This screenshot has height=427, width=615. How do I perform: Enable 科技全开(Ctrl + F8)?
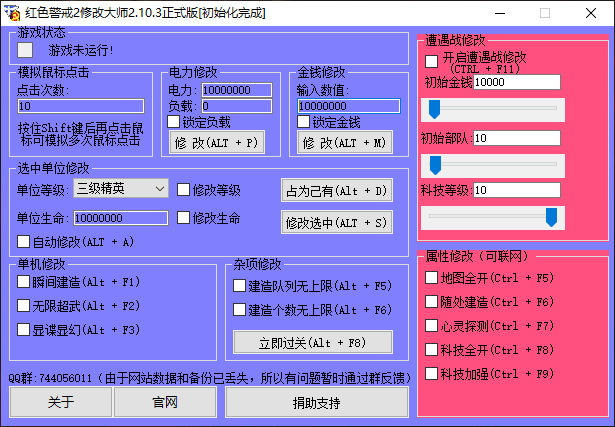[432, 349]
